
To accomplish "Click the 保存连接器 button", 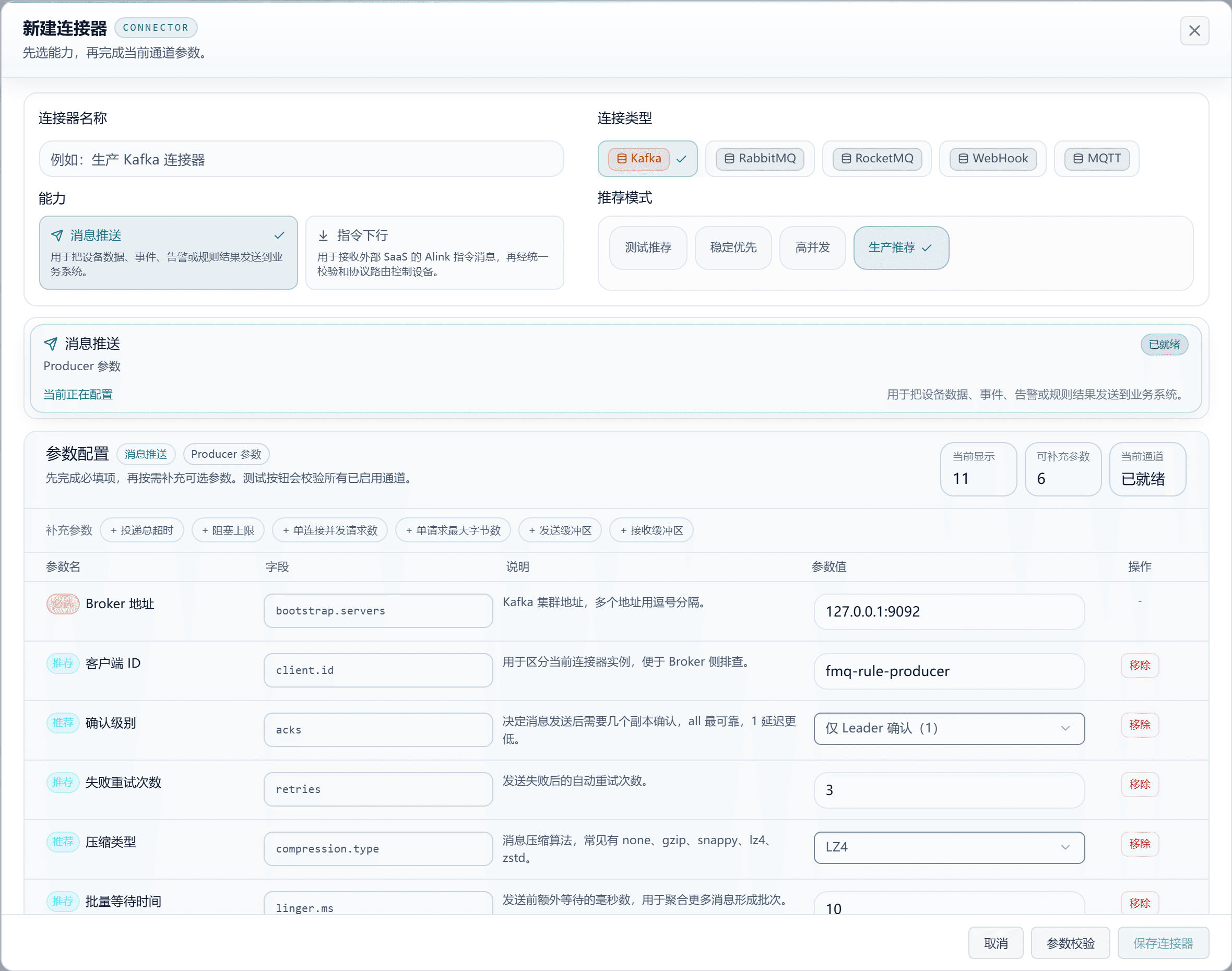I will coord(1163,943).
